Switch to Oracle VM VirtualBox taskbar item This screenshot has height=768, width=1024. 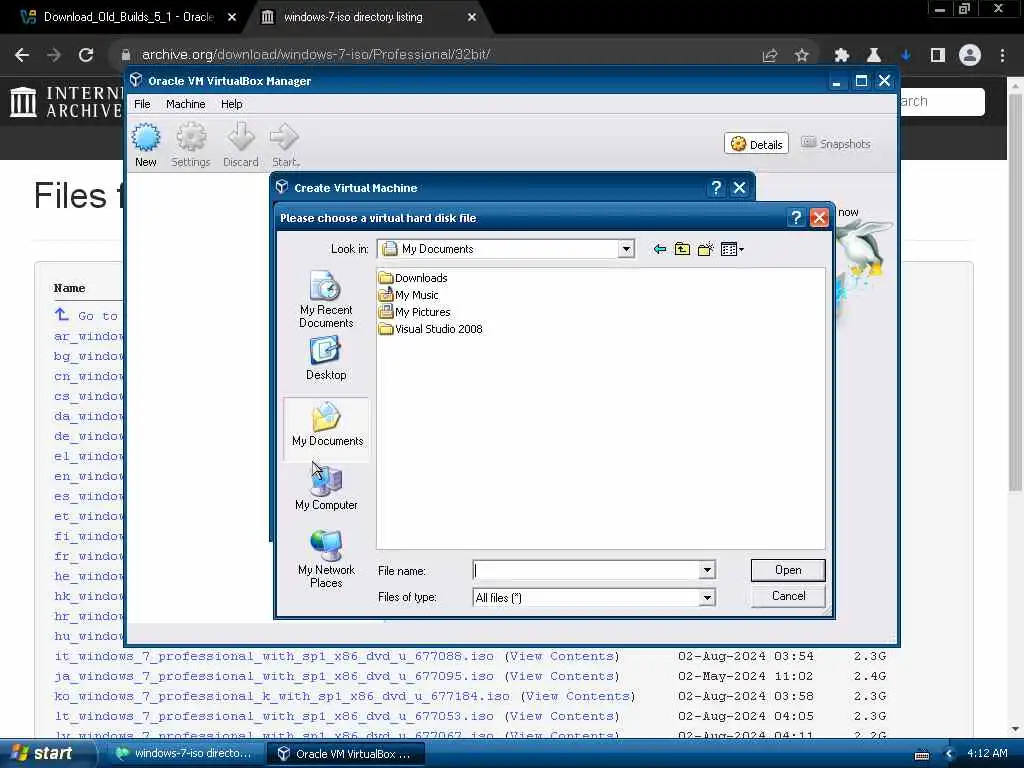tap(346, 753)
